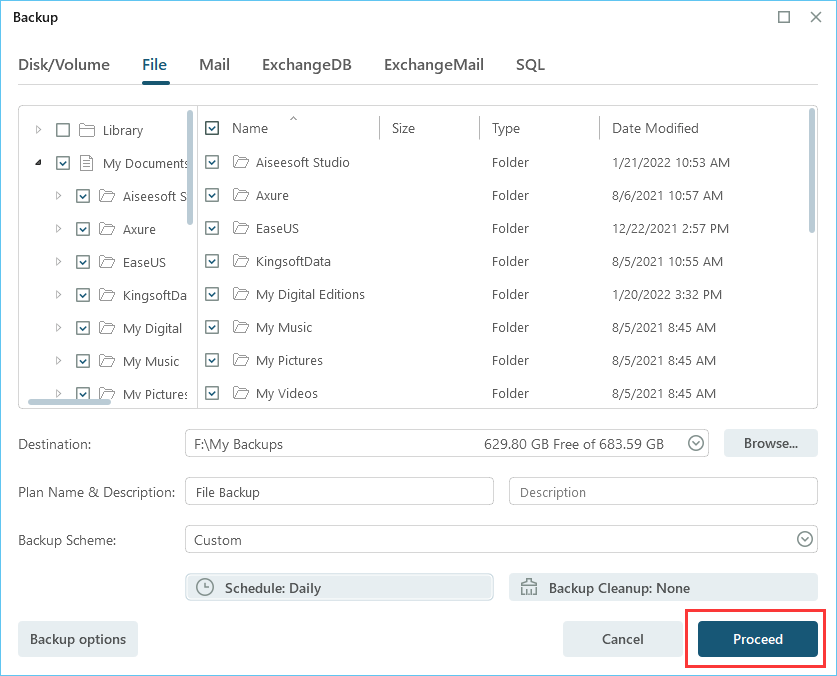Click the KingsoftData folder icon in file list

click(240, 261)
